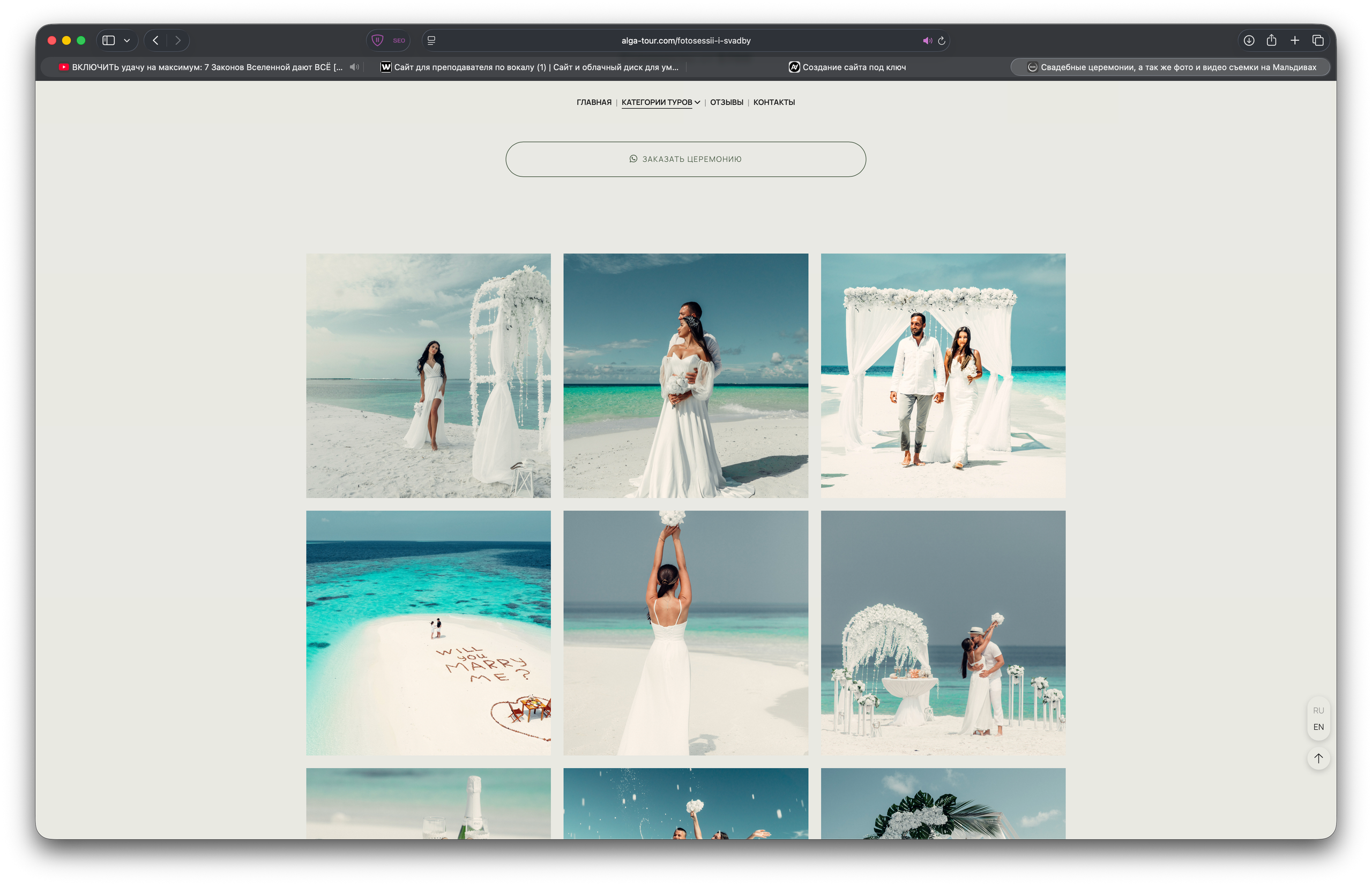Reload the current page
Viewport: 1372px width, 886px height.
point(942,40)
